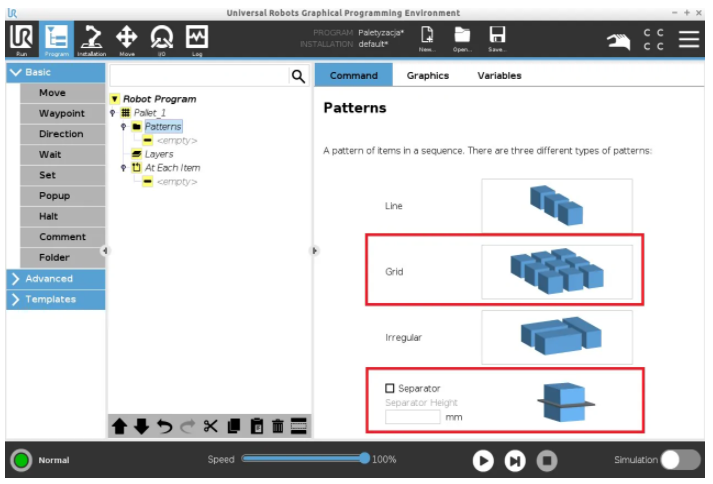Expand the Templates section
713x484 pixels.
pos(55,299)
